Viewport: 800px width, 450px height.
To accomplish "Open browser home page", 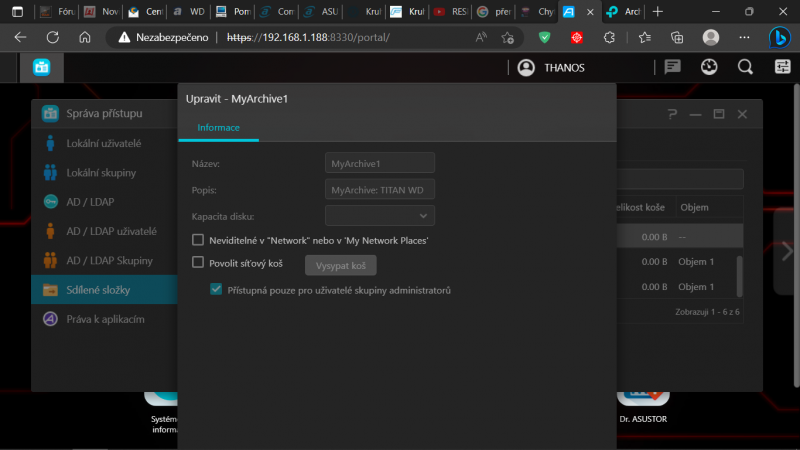I will [85, 37].
